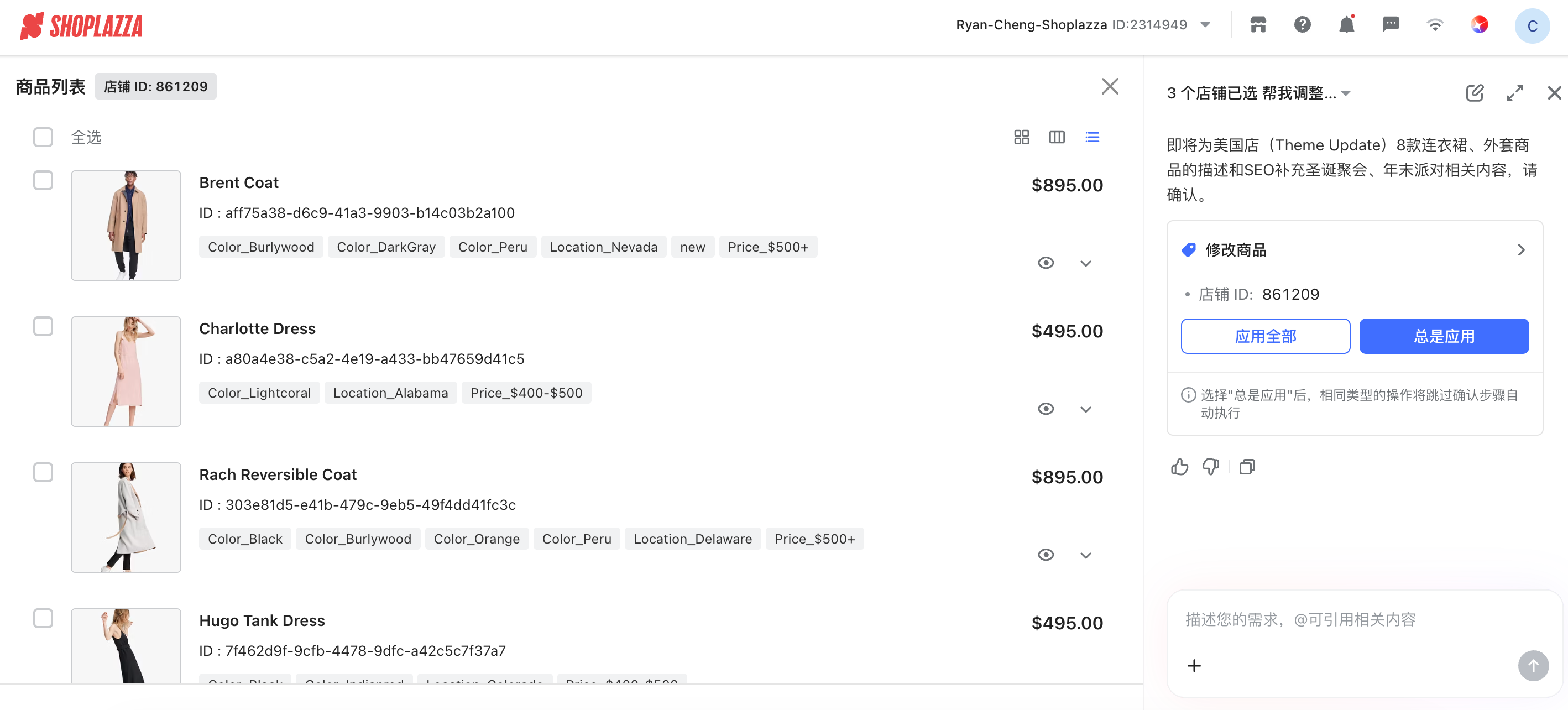Open the store account dropdown arrow
This screenshot has width=1568, height=710.
pos(1205,25)
